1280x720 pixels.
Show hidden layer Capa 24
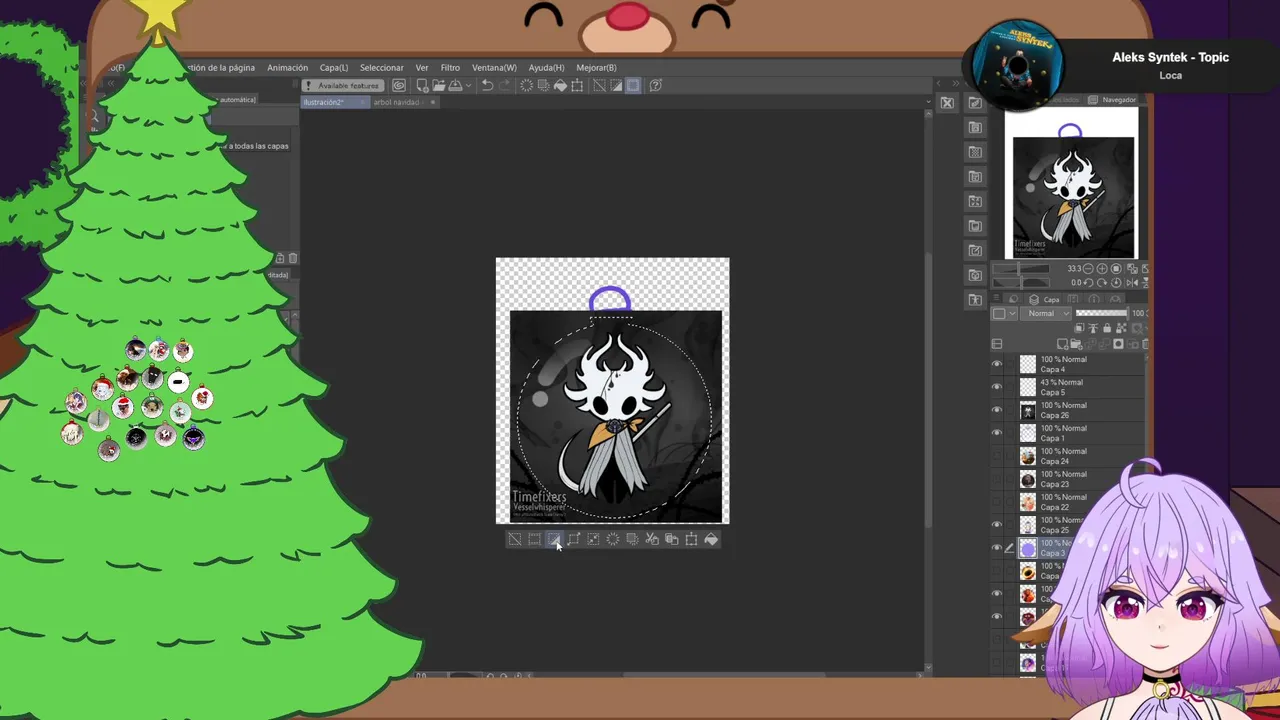[x=996, y=456]
